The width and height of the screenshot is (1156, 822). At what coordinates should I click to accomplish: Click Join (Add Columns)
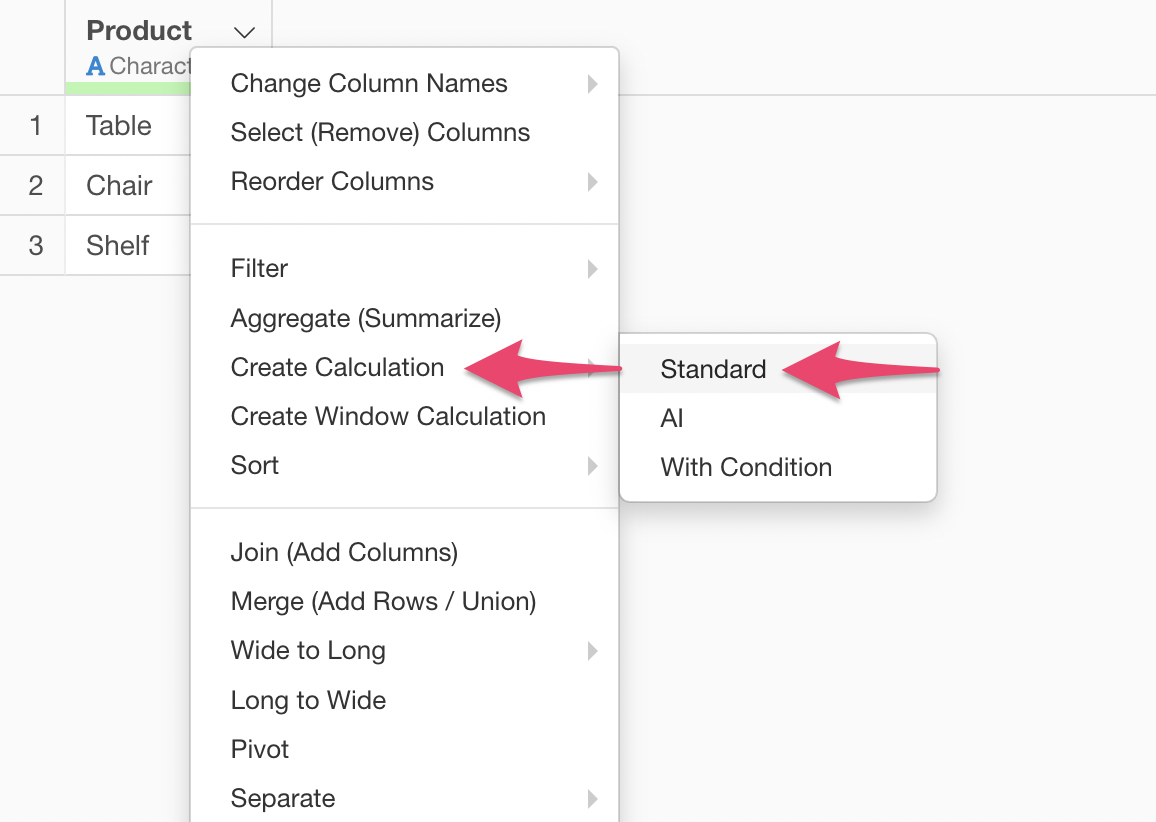pyautogui.click(x=344, y=552)
